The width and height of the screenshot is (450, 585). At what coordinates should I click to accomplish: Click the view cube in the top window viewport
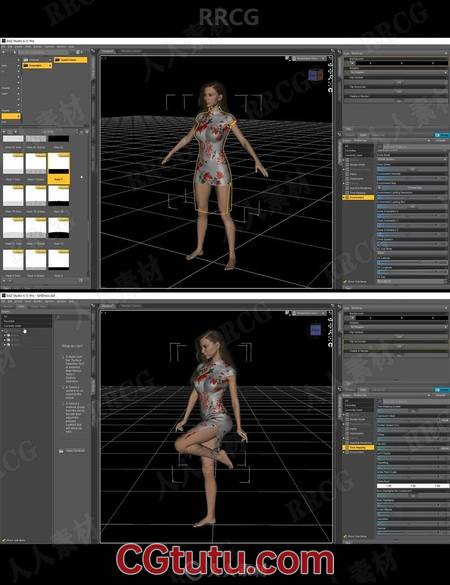point(316,75)
